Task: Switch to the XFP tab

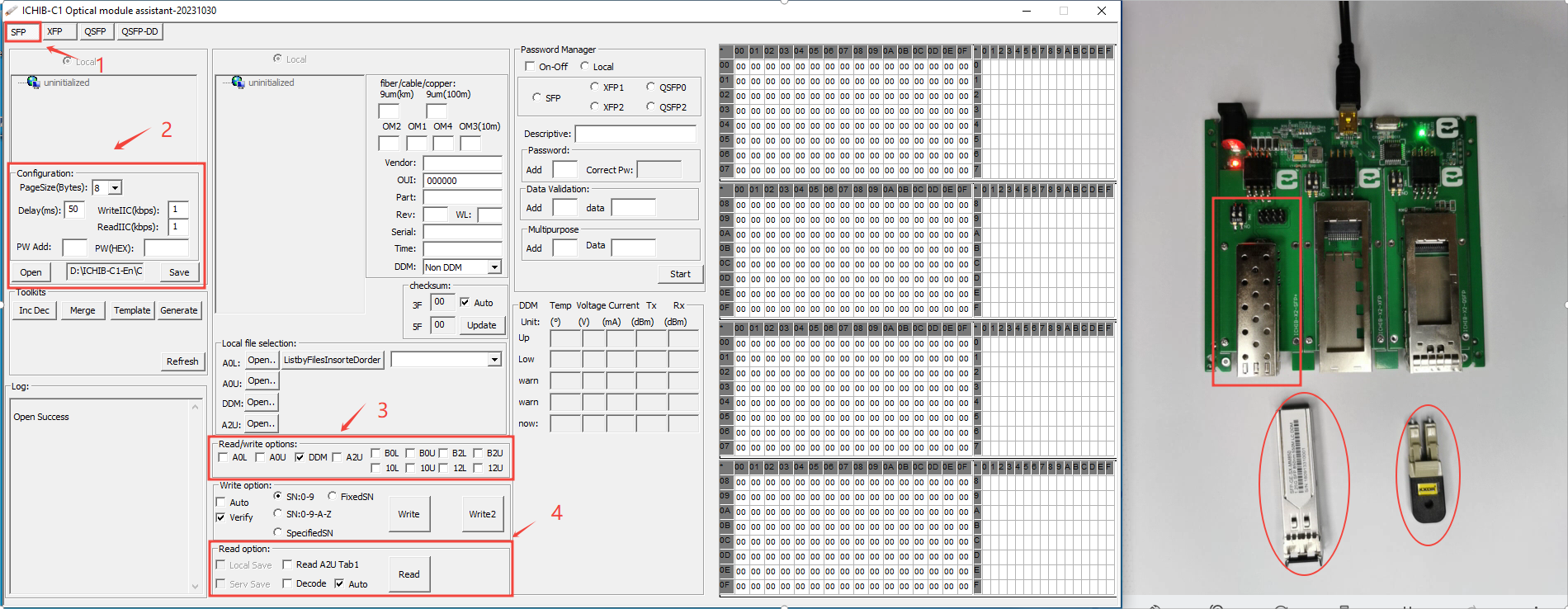Action: [54, 31]
